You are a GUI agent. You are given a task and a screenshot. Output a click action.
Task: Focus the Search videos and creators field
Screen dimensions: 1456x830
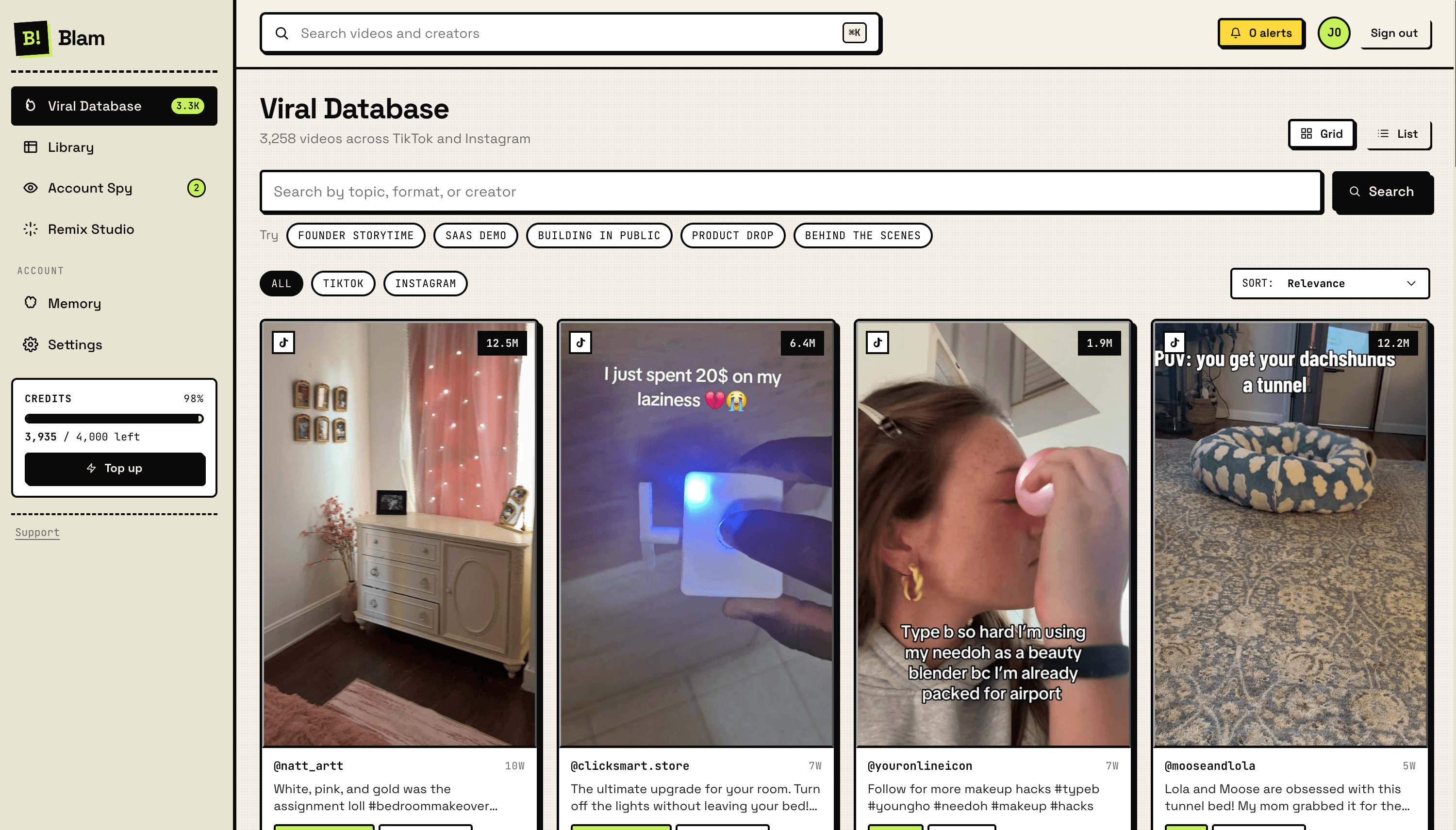(x=571, y=33)
